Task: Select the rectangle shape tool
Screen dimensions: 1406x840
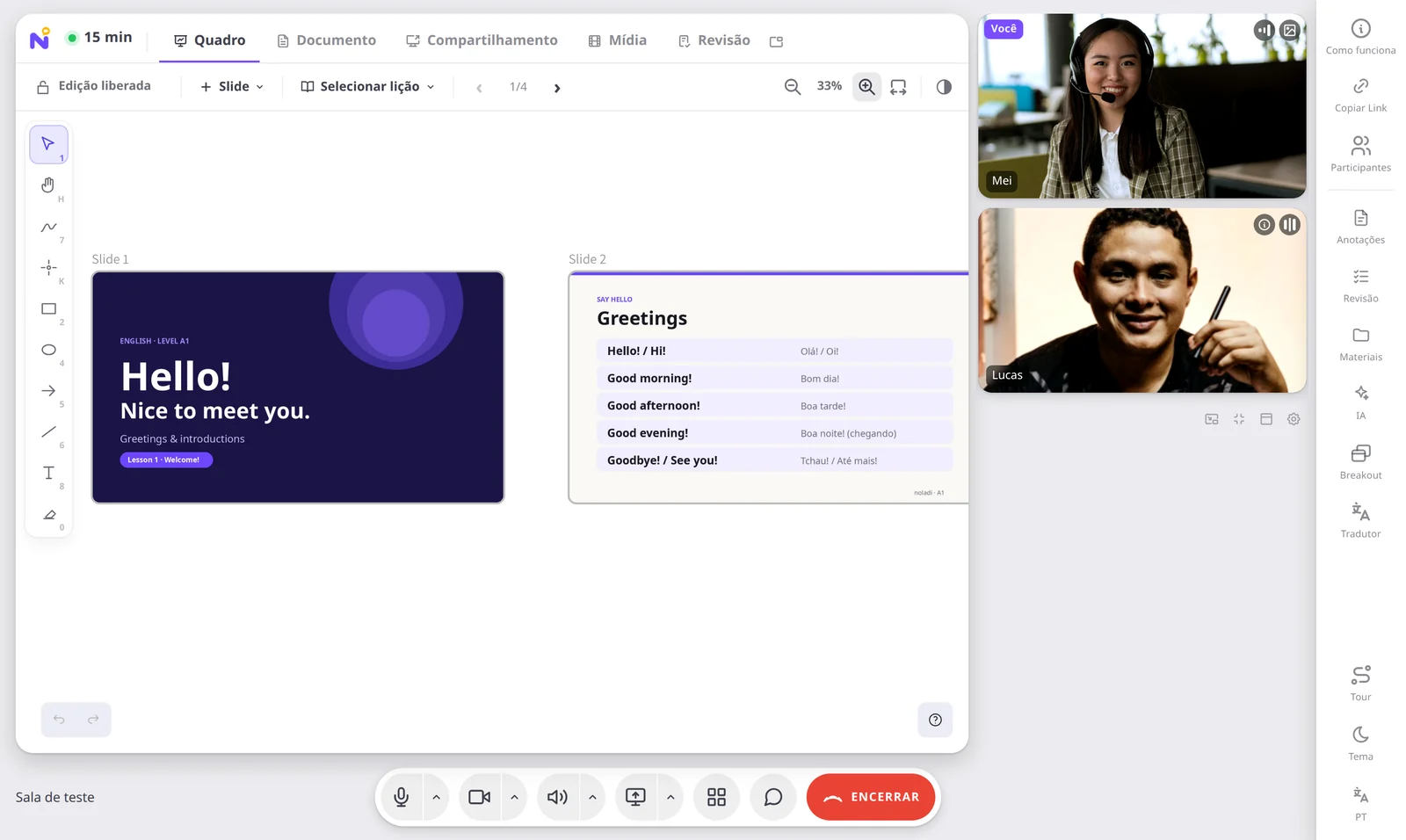Action: click(x=48, y=309)
